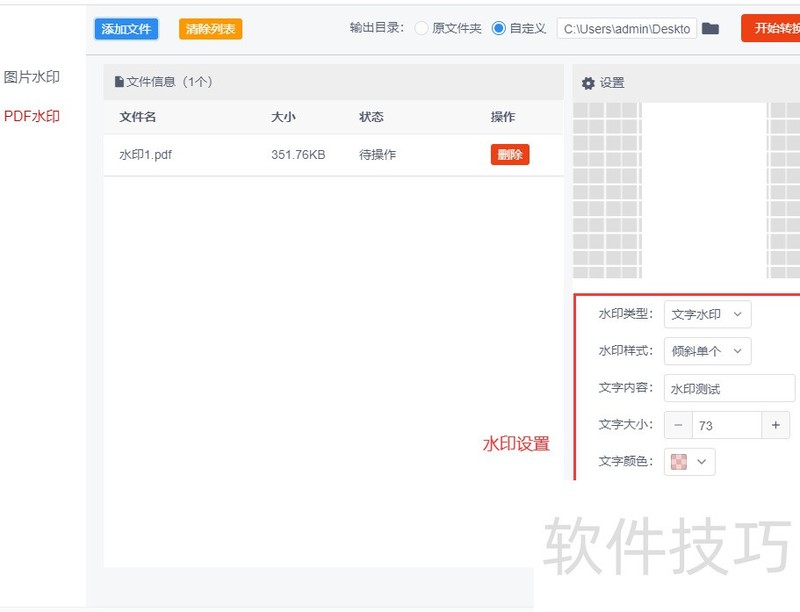Click the folder icon to browse output directory

point(710,29)
